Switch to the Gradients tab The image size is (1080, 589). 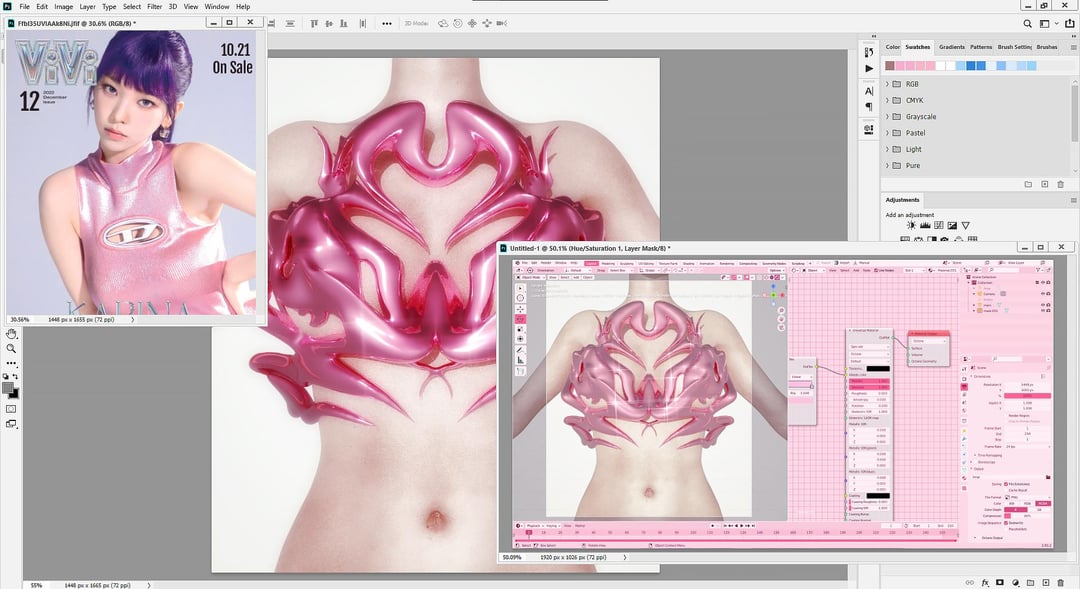[x=951, y=47]
